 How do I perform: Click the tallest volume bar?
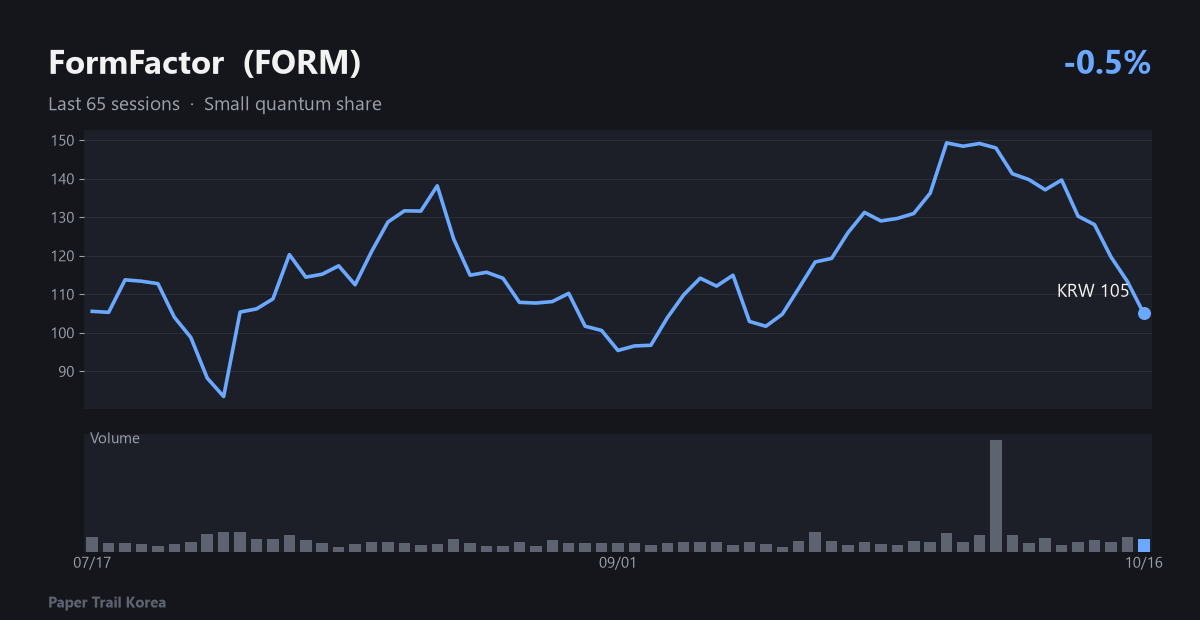tap(996, 496)
